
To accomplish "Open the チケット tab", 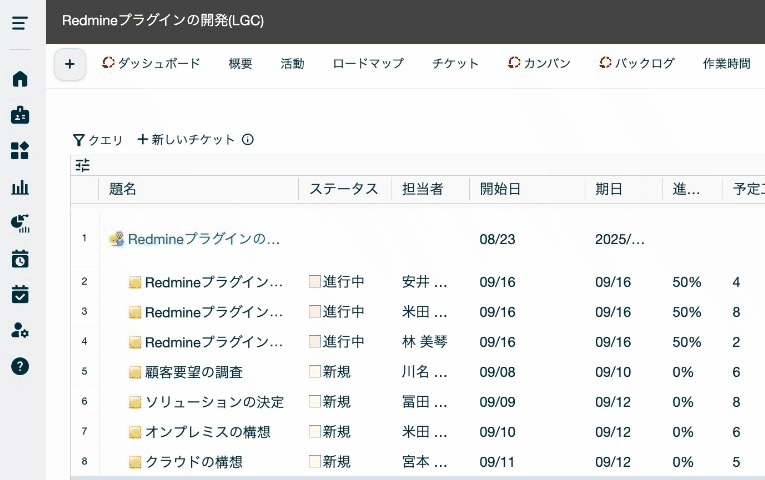I will (x=455, y=63).
